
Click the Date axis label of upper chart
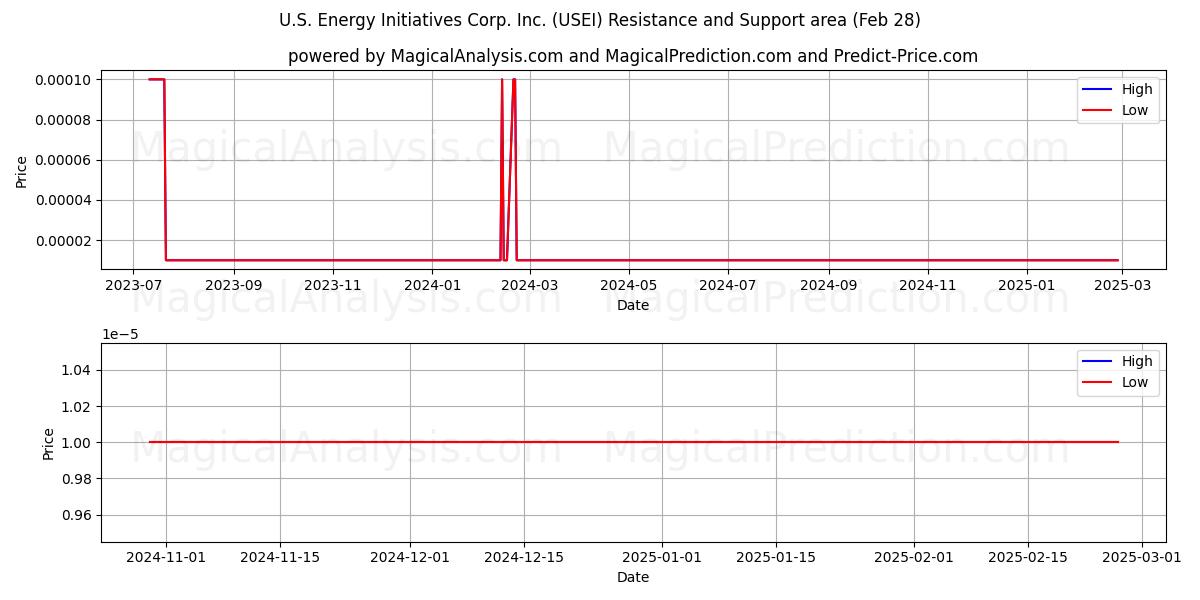pos(633,305)
